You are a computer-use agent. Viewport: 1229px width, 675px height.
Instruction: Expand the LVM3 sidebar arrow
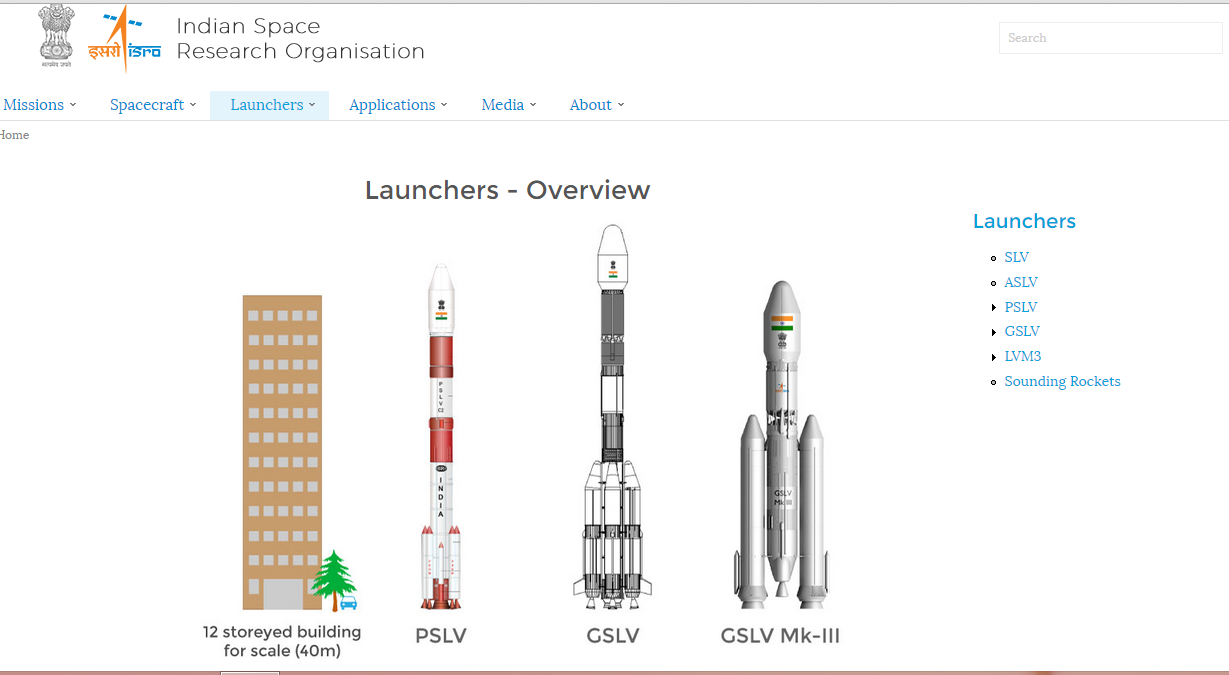pos(994,356)
